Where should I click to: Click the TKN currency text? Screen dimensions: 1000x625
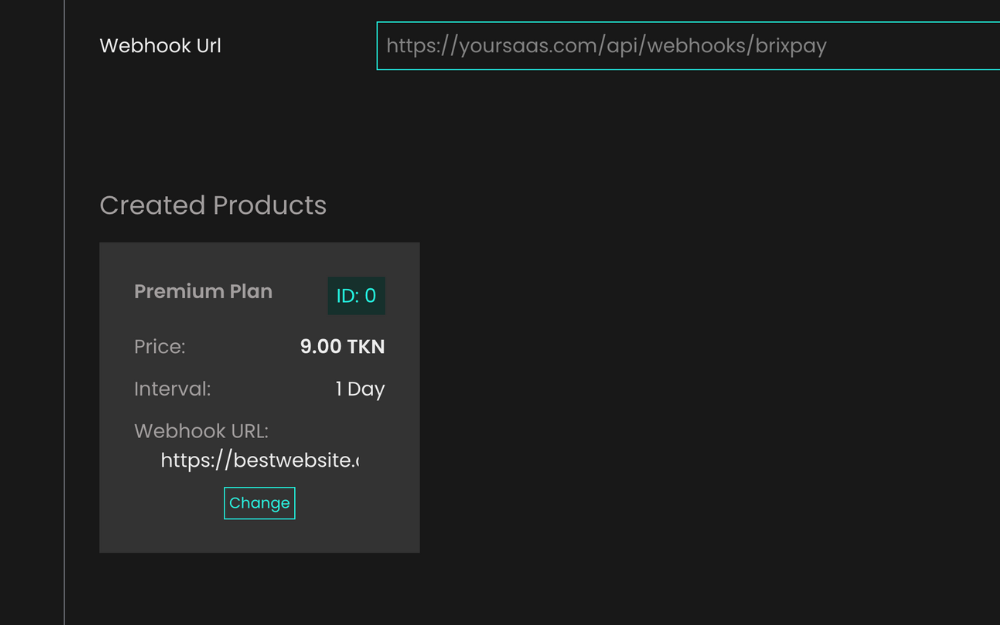tap(365, 347)
